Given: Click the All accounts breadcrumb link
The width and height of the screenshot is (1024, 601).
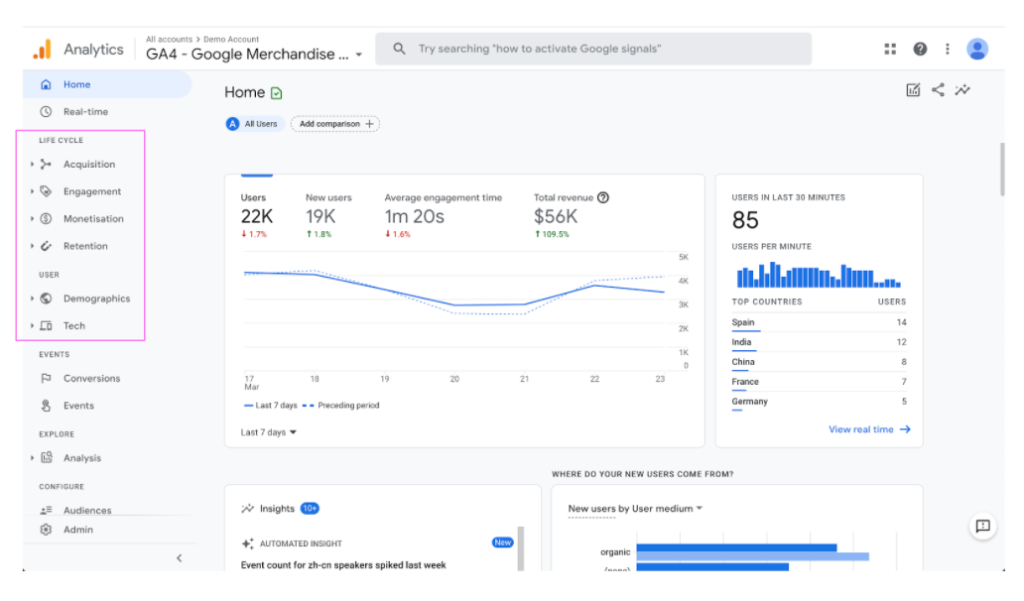Looking at the screenshot, I should [169, 39].
